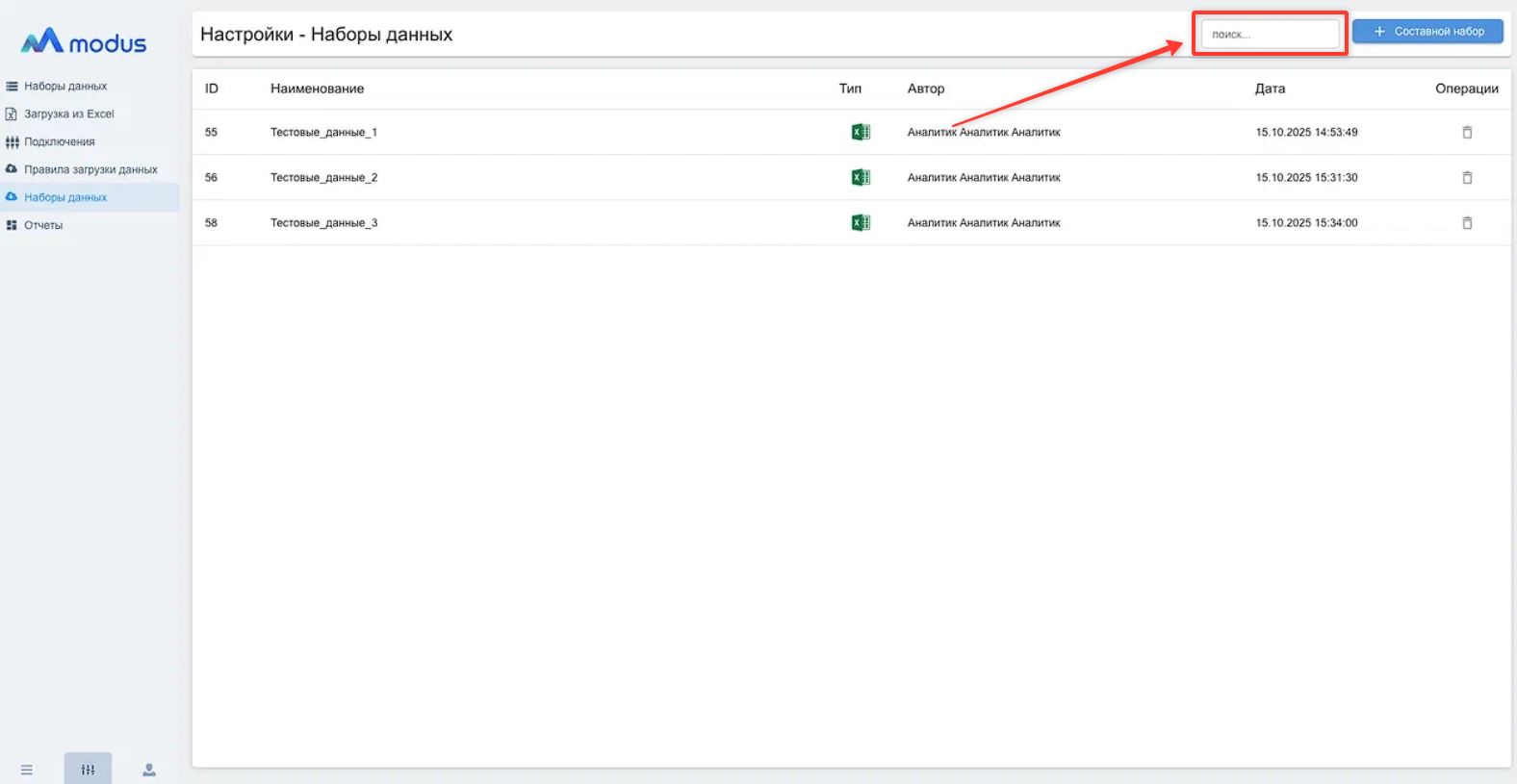
Task: Click the Дата column header
Action: coord(1270,89)
